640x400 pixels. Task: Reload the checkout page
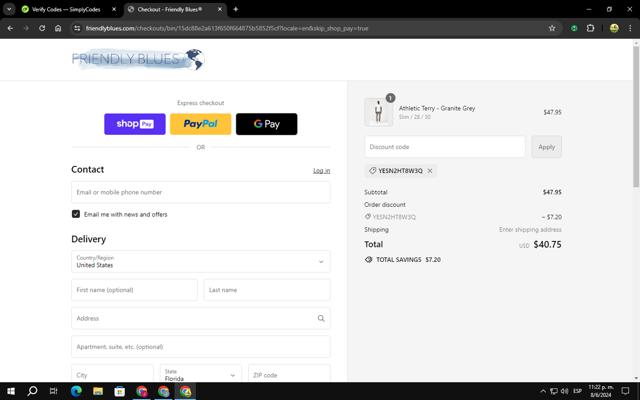42,28
